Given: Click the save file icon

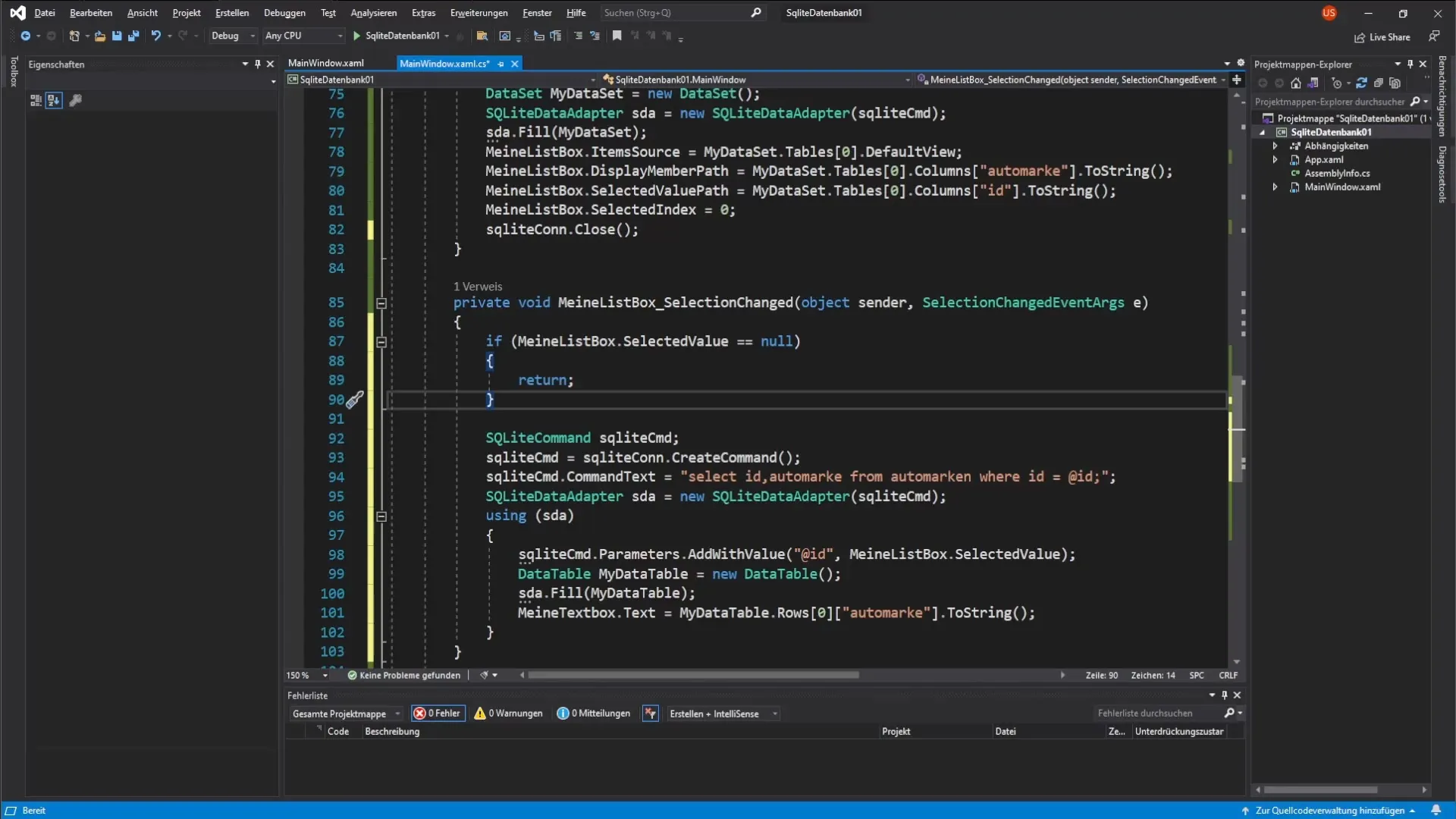Looking at the screenshot, I should coord(117,36).
